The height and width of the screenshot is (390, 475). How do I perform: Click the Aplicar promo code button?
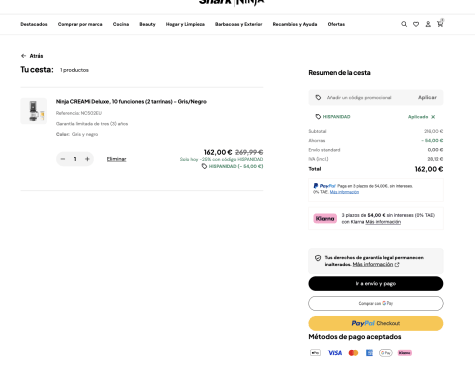click(427, 97)
